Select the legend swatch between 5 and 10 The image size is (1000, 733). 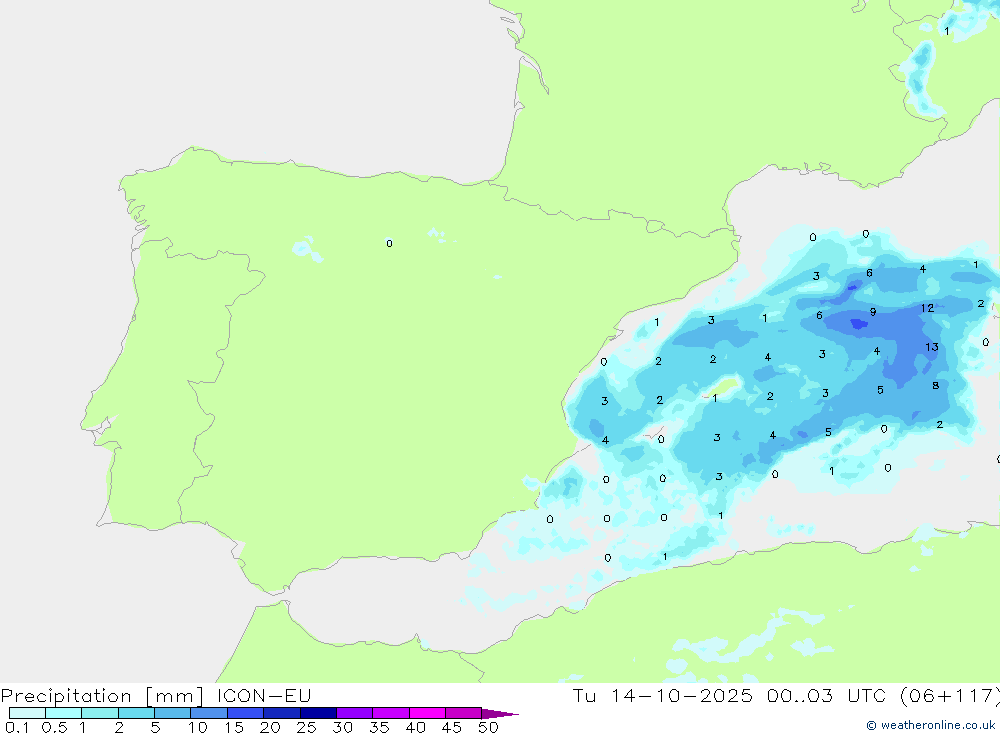coord(172,713)
